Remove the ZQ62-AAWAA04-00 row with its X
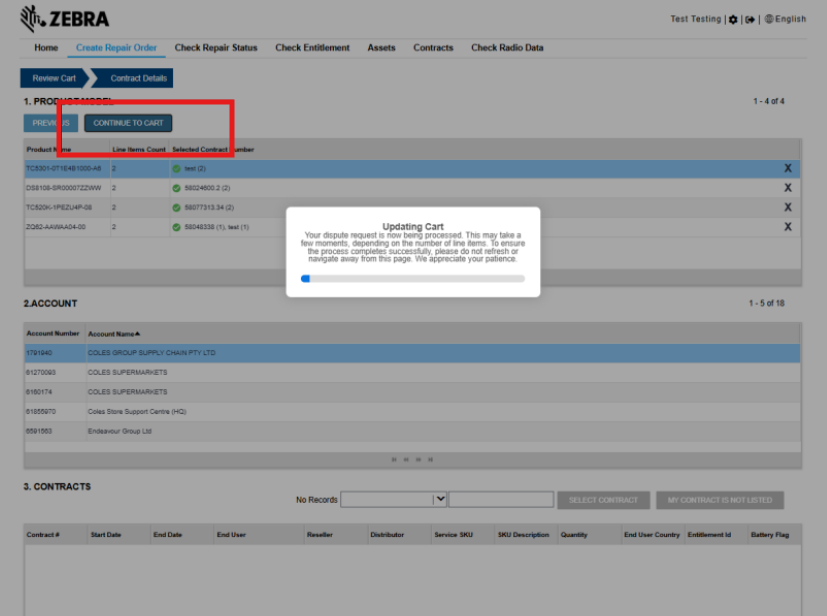The width and height of the screenshot is (827, 616). coord(787,227)
